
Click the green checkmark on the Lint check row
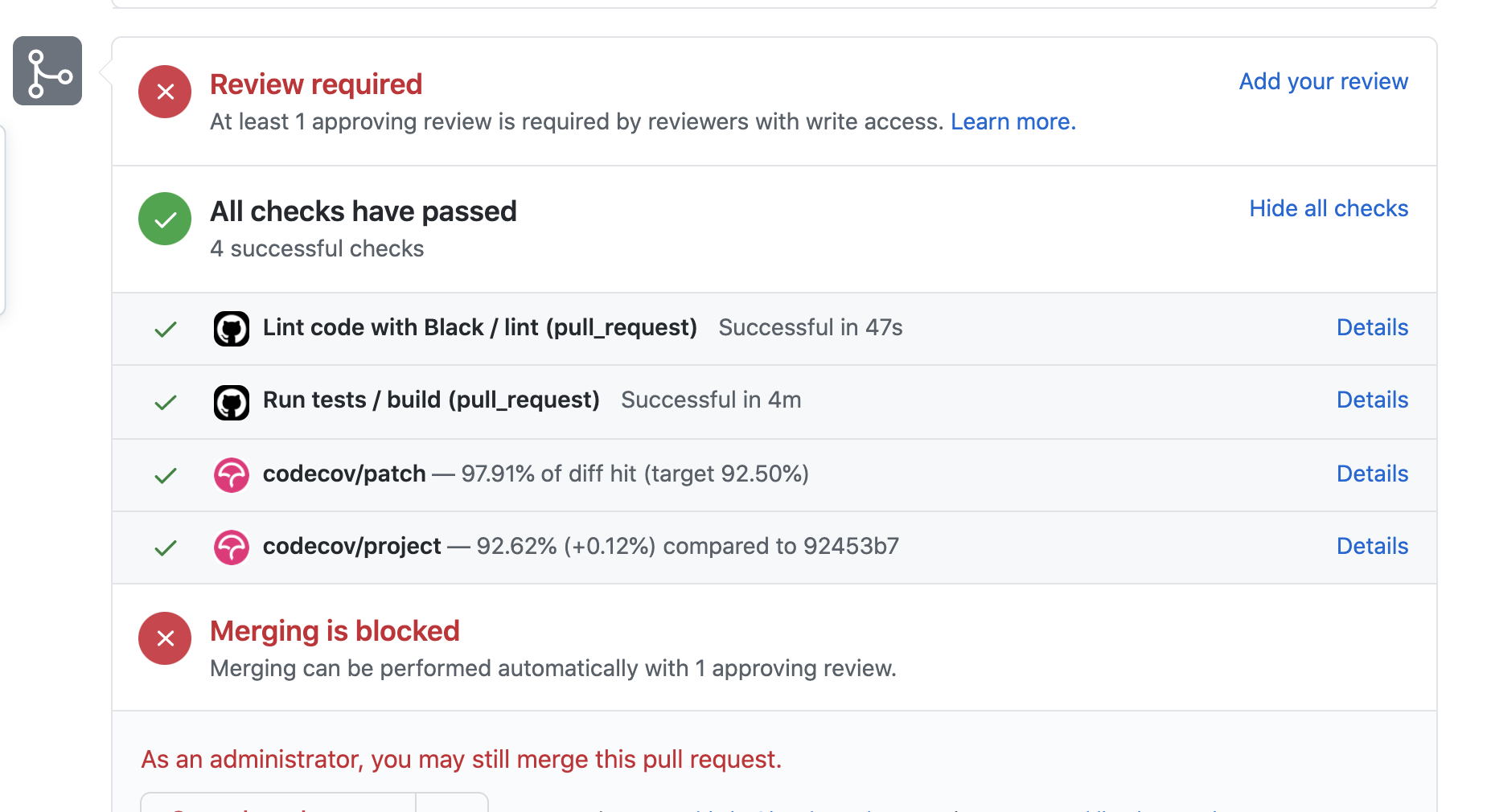[x=164, y=329]
